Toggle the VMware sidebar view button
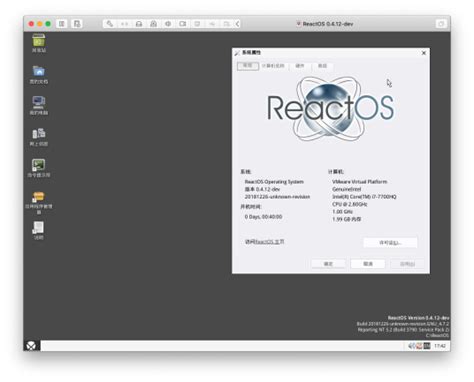 [x=62, y=24]
